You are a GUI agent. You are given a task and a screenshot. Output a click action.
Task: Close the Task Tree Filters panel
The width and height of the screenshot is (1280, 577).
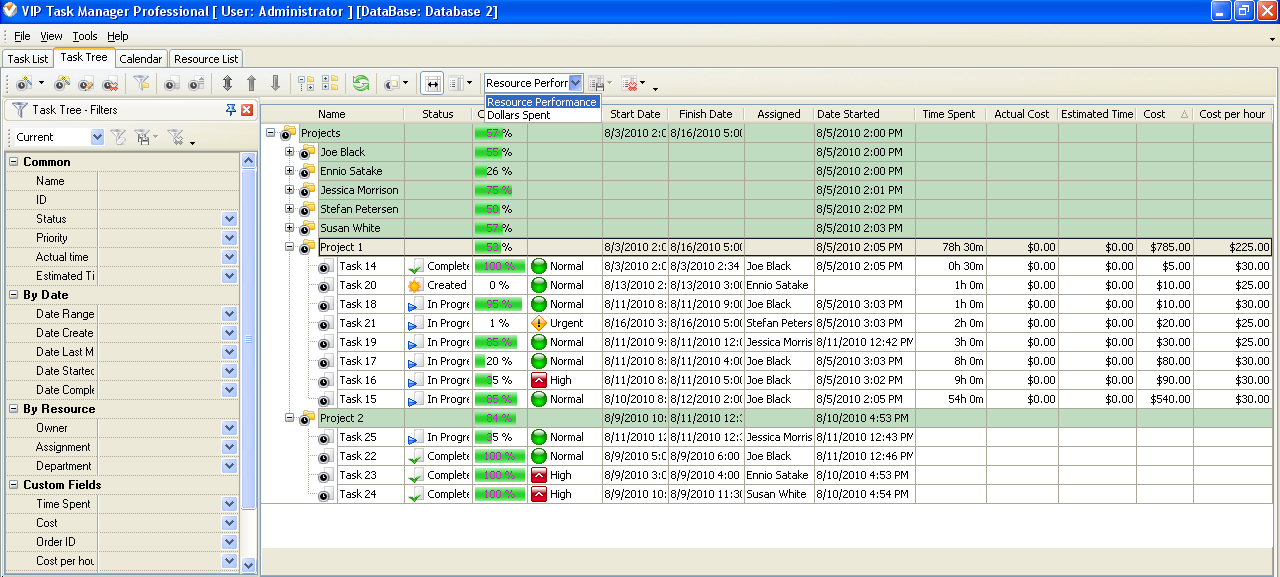(247, 110)
